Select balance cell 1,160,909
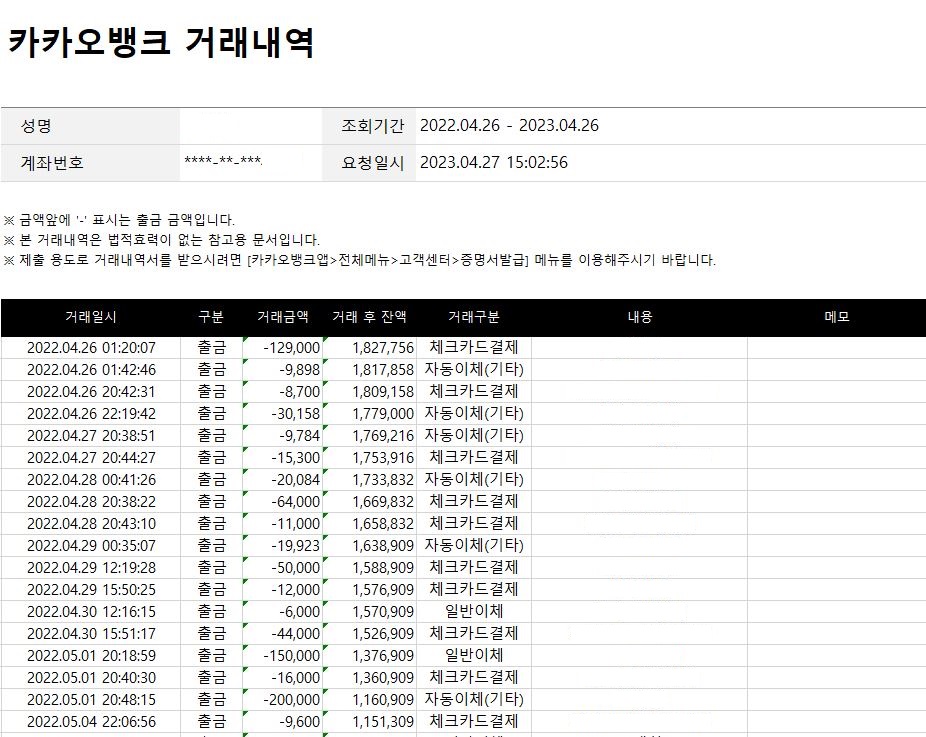This screenshot has height=737, width=926. (370, 700)
